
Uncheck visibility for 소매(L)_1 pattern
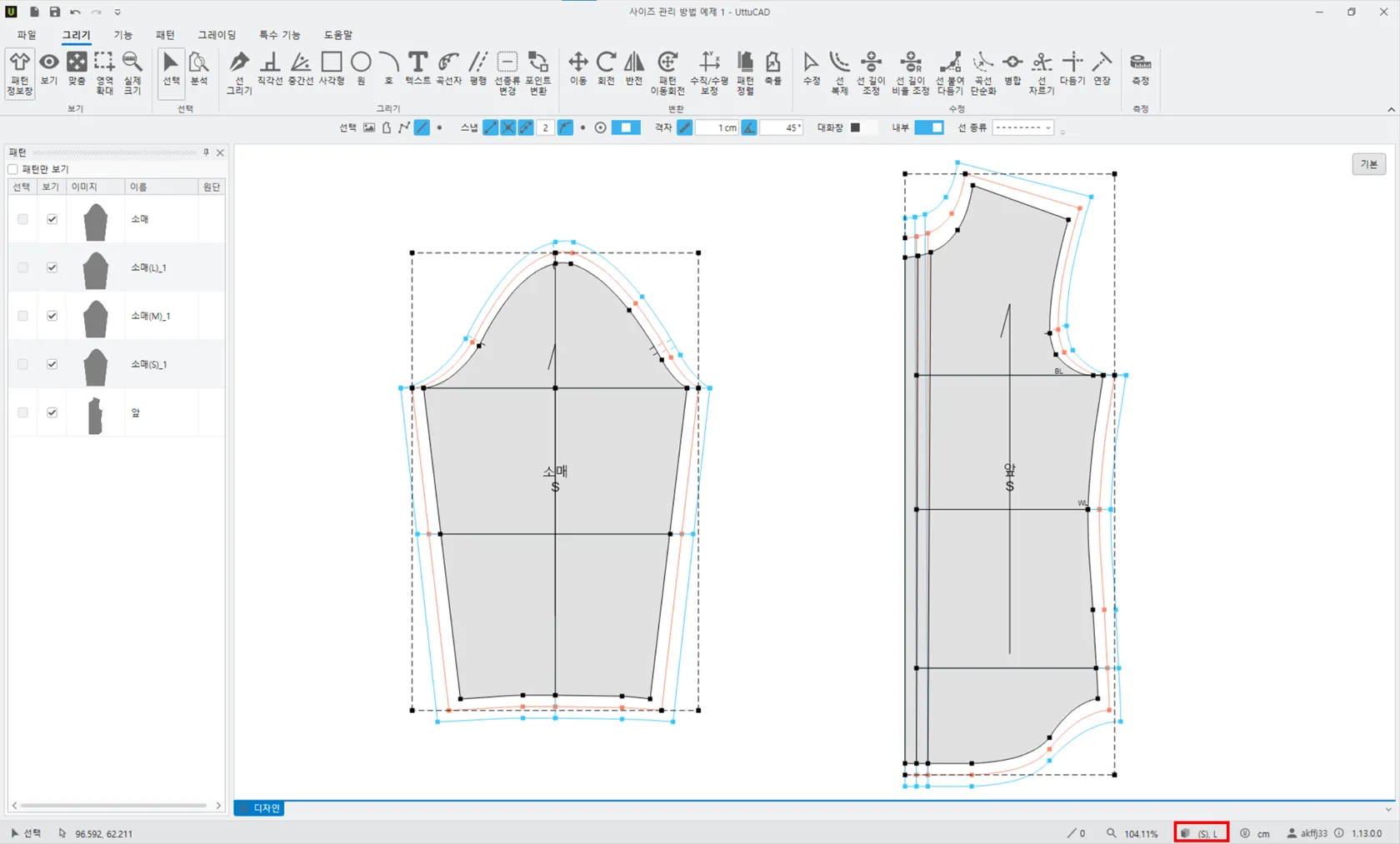click(52, 267)
